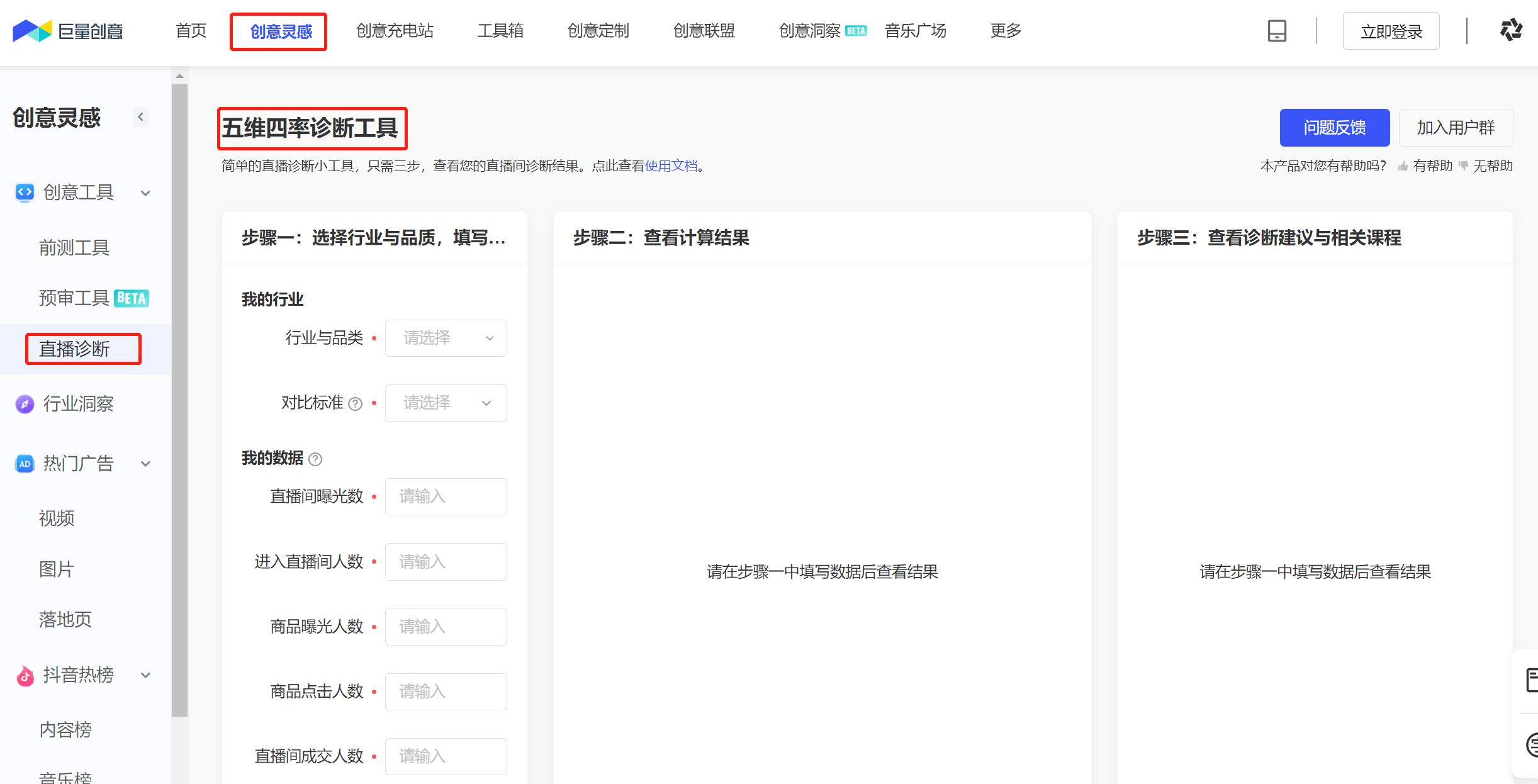Click the 创意工具 code icon

click(x=25, y=193)
